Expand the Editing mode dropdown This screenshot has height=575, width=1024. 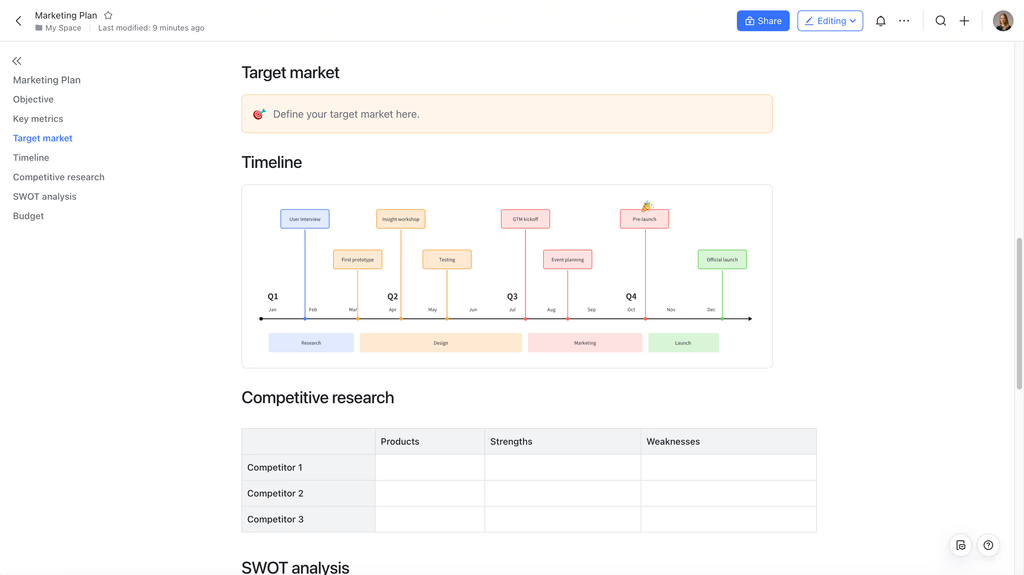point(830,21)
